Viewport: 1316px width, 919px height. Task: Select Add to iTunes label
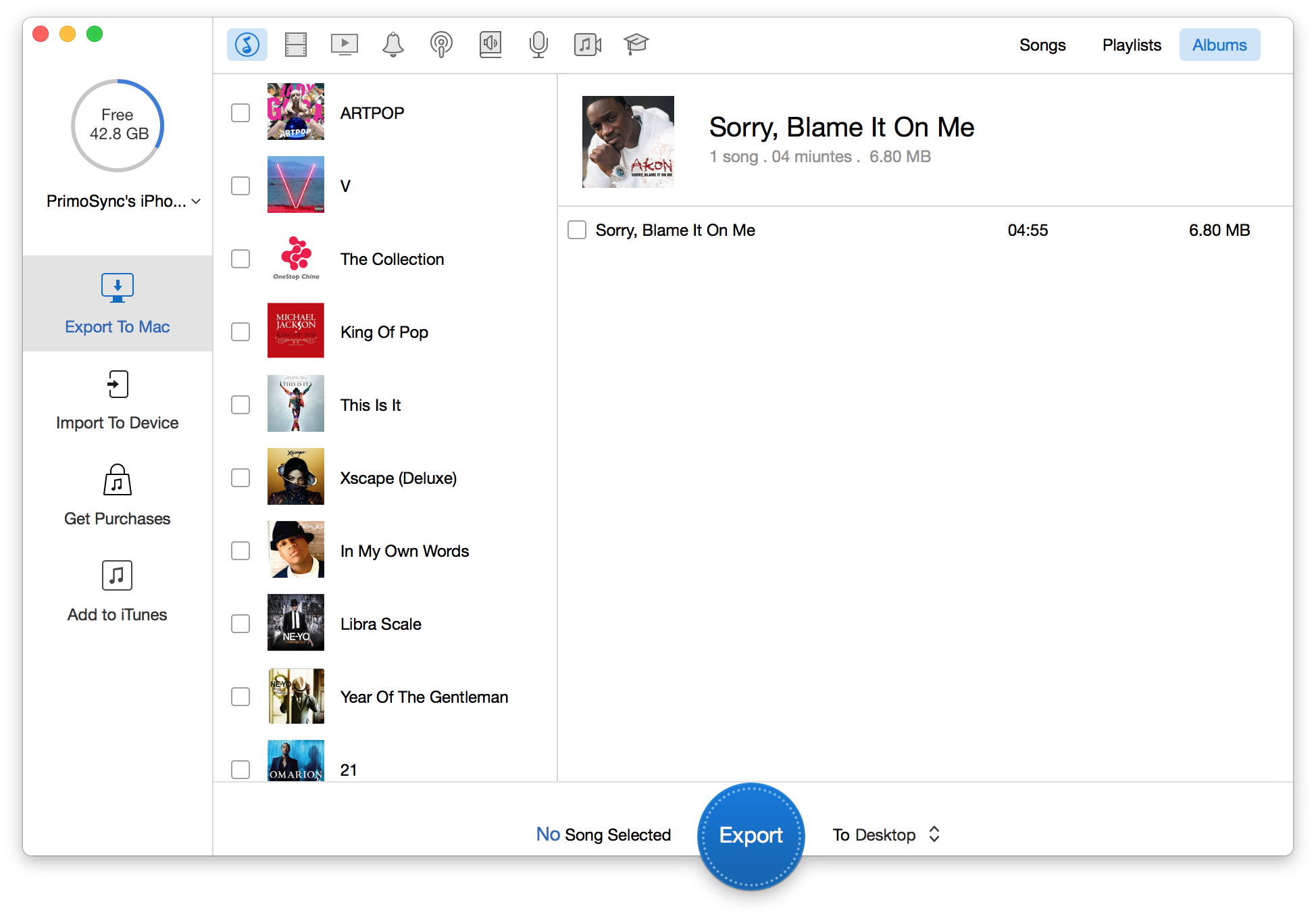point(118,615)
